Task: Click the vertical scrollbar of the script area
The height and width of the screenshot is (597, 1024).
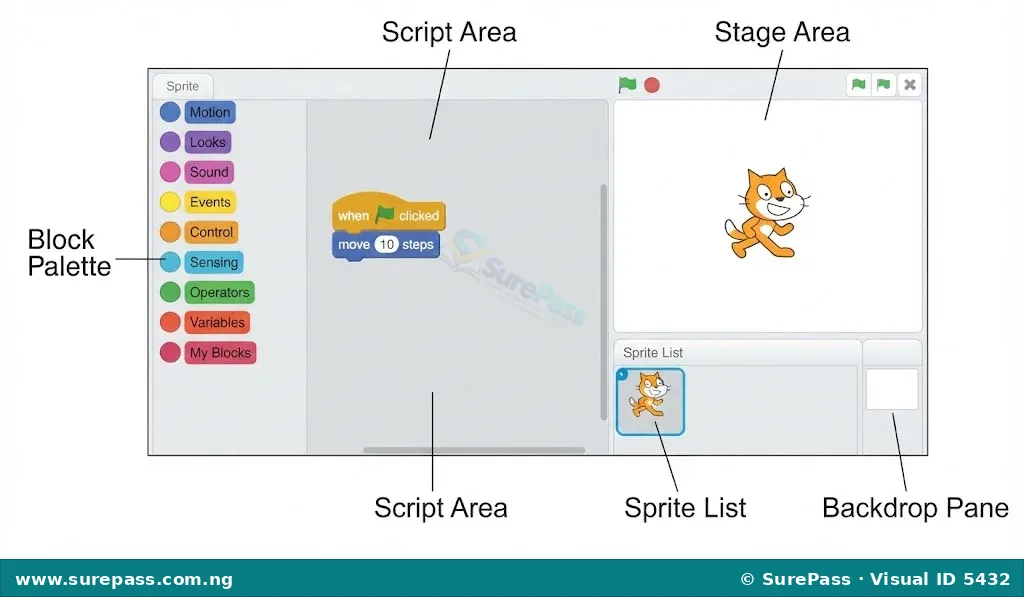Action: 603,302
